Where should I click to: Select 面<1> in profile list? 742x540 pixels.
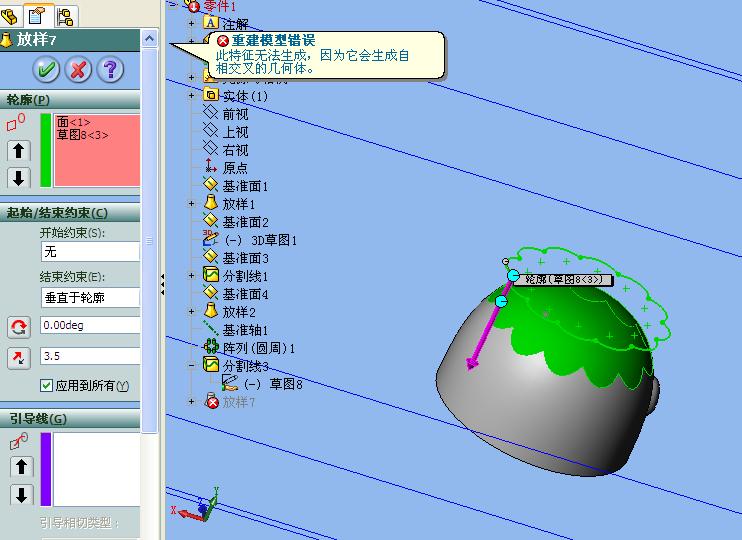click(74, 122)
